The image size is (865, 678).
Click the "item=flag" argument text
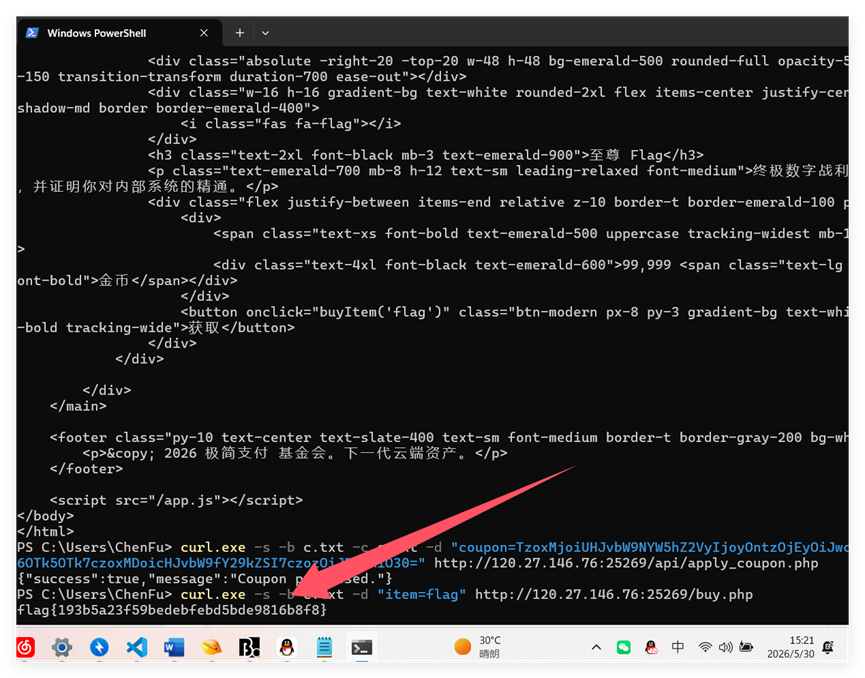coord(421,594)
